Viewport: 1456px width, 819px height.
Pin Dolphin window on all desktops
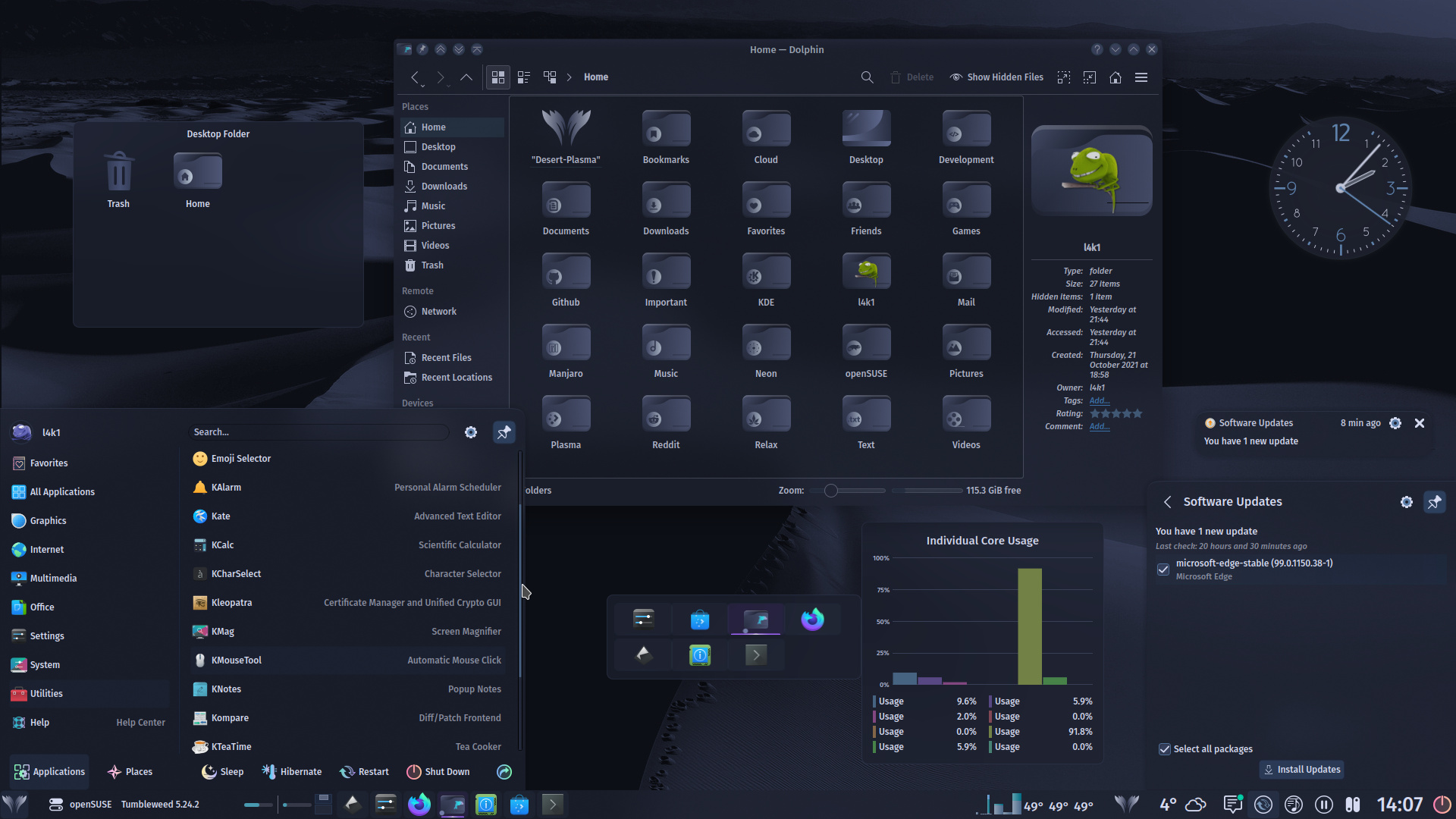pos(422,49)
